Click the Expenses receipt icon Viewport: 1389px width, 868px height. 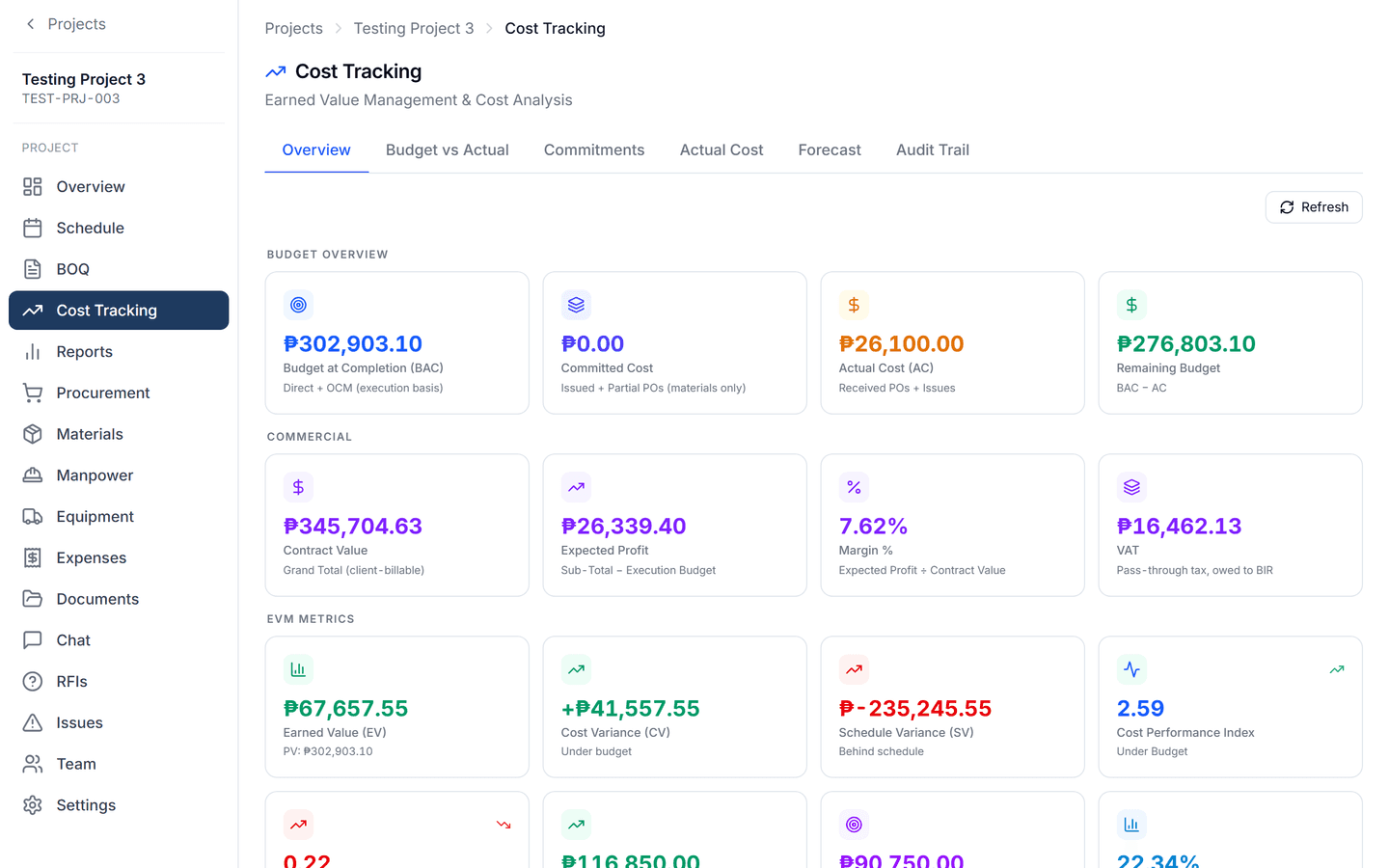pos(33,557)
